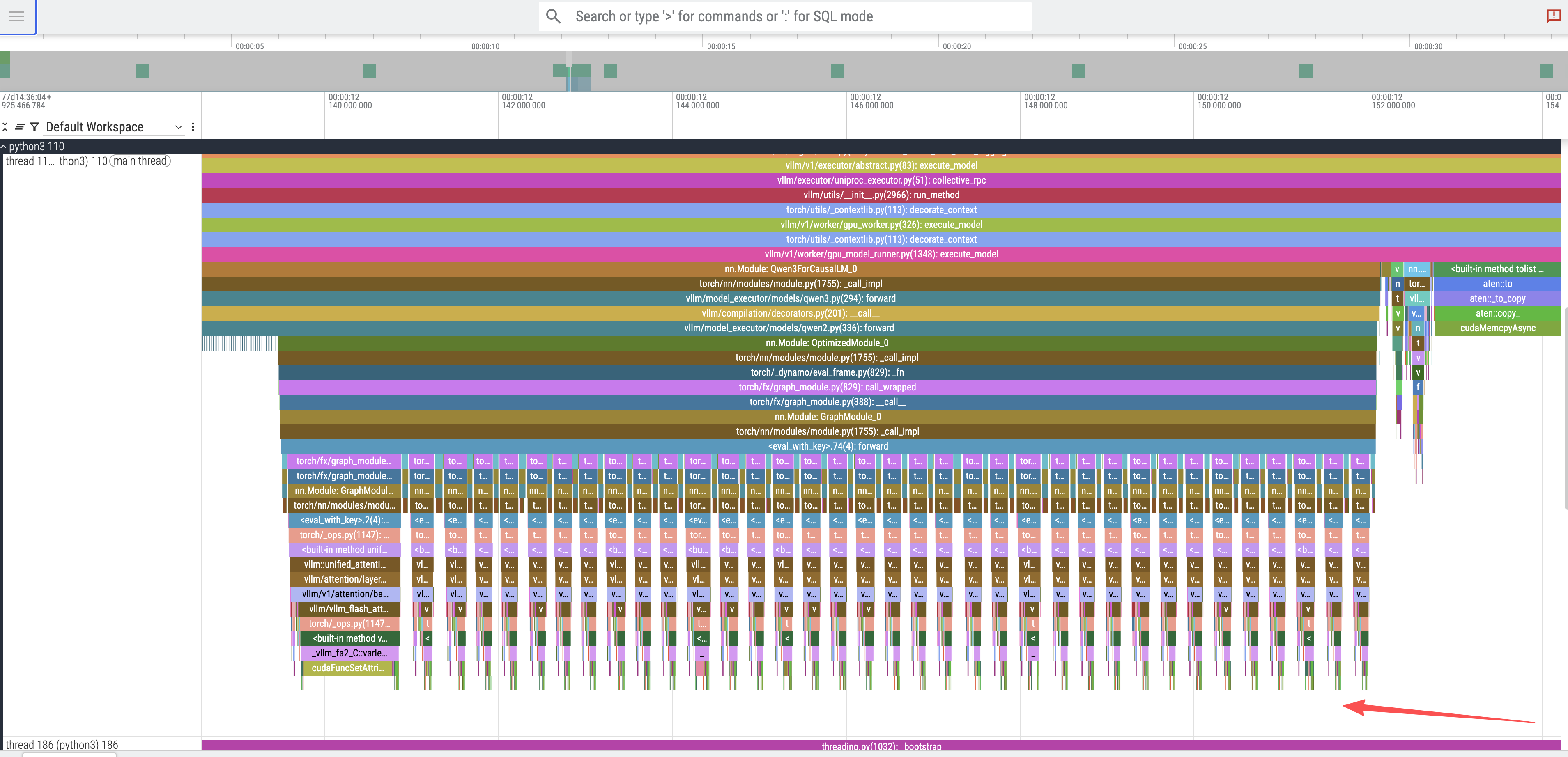The height and width of the screenshot is (757, 1568).
Task: Click the aten::copy_ green slice
Action: tap(1497, 313)
